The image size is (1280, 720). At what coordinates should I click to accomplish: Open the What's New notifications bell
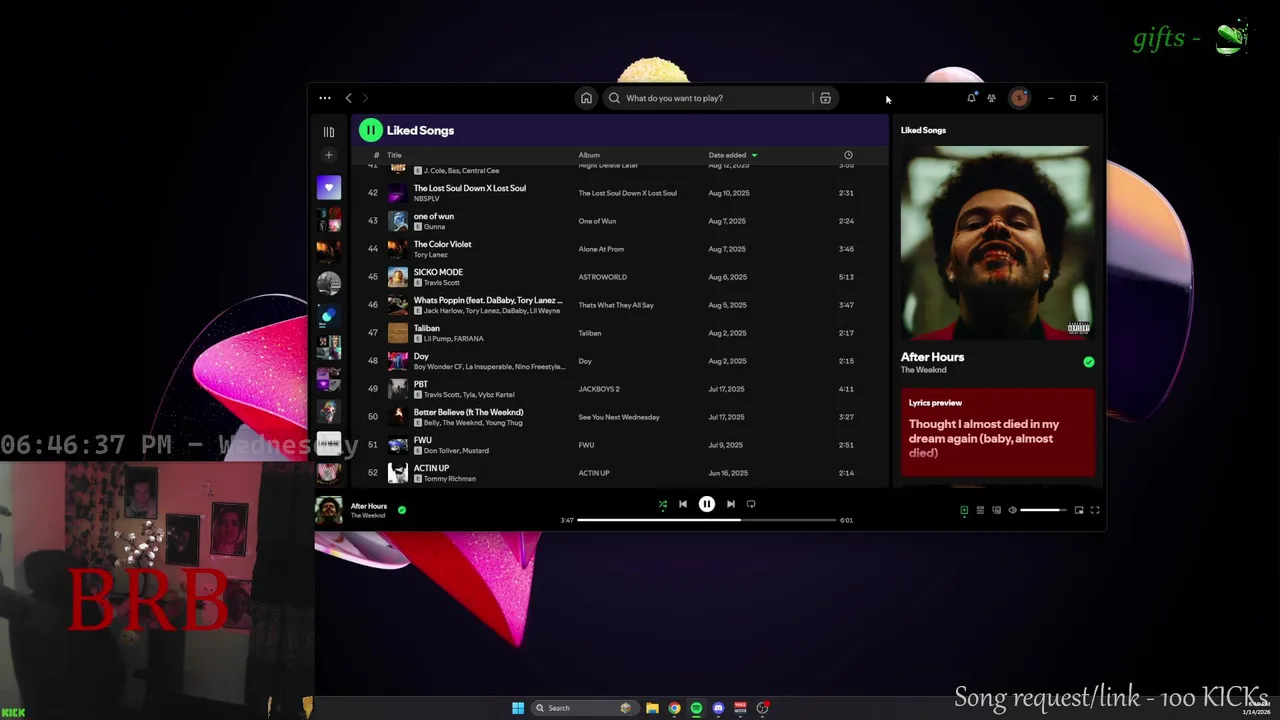pyautogui.click(x=971, y=98)
